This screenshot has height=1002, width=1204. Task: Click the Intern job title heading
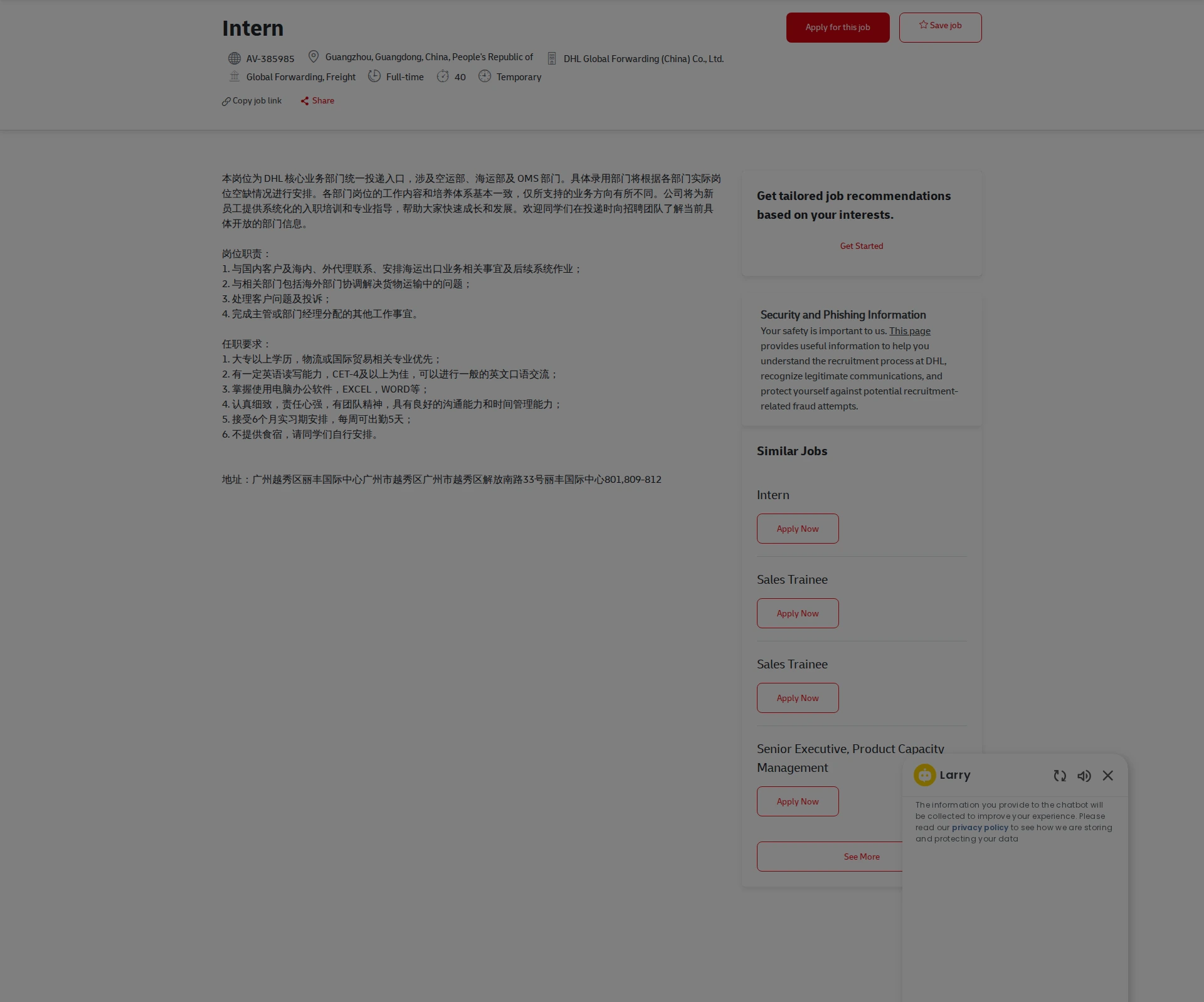253,28
